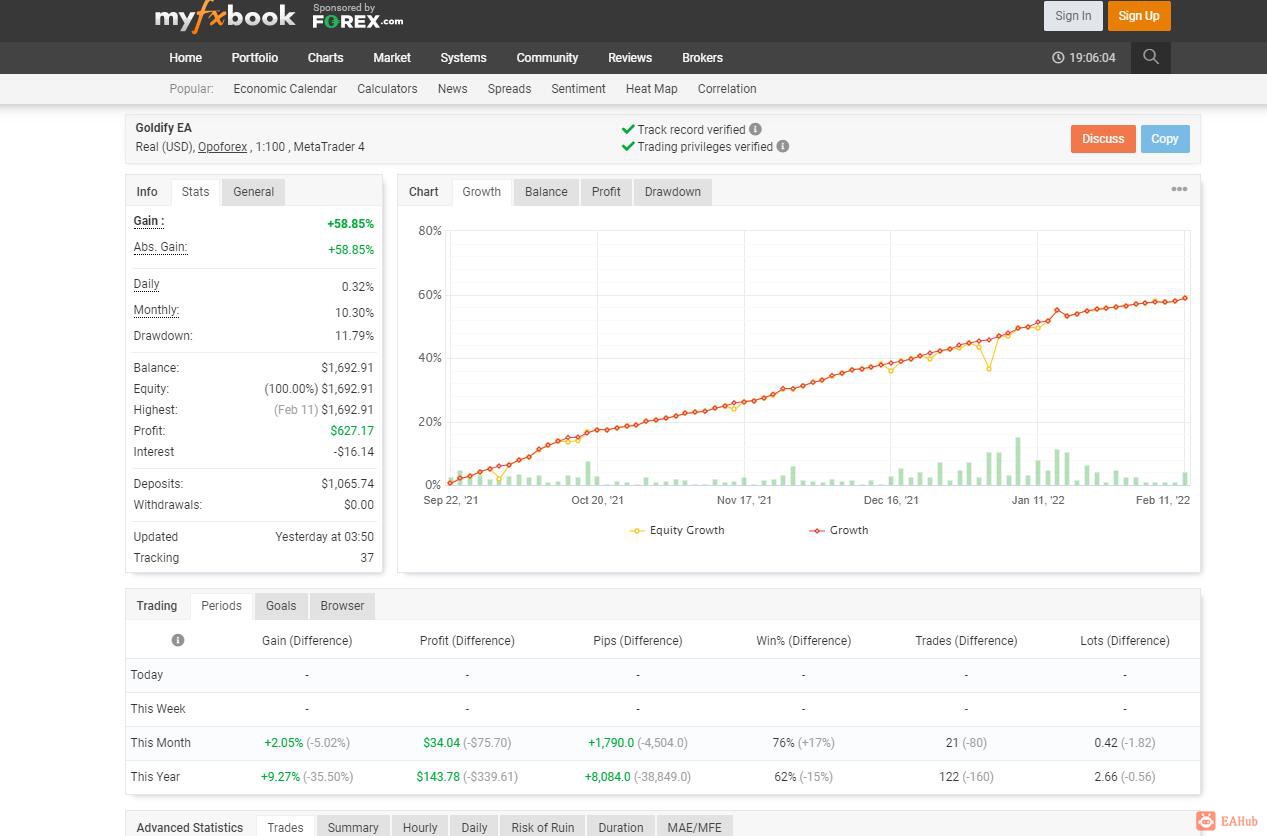Open the Community navigation menu
The height and width of the screenshot is (836, 1267).
coord(547,58)
